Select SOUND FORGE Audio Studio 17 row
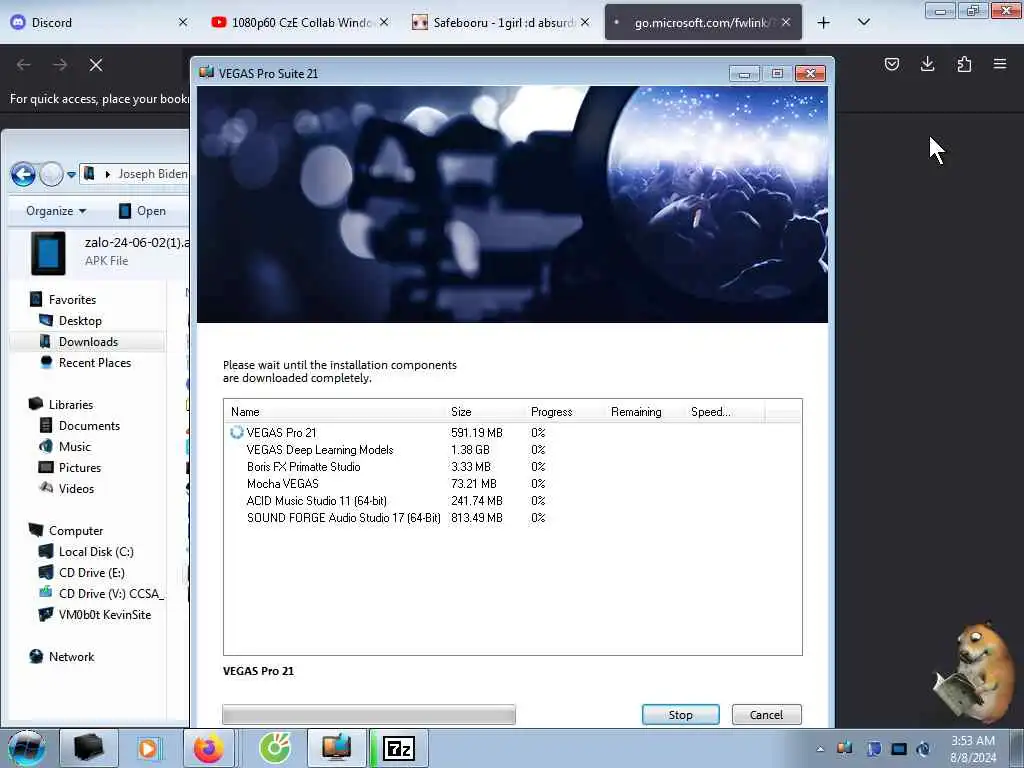 513,517
